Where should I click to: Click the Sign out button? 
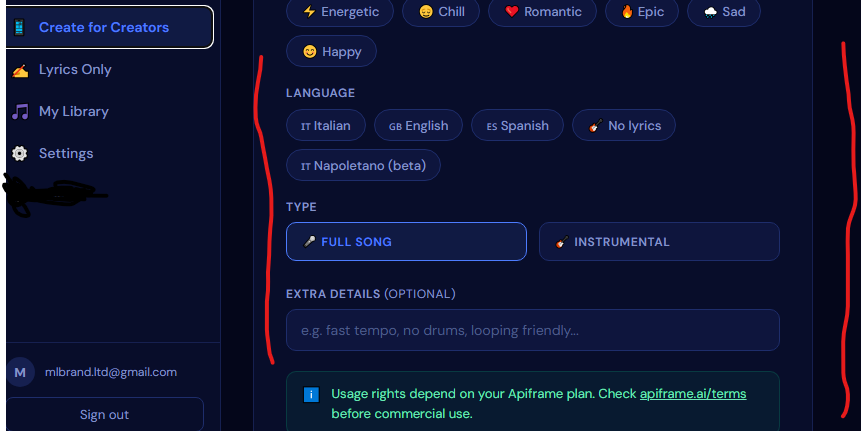pos(104,415)
